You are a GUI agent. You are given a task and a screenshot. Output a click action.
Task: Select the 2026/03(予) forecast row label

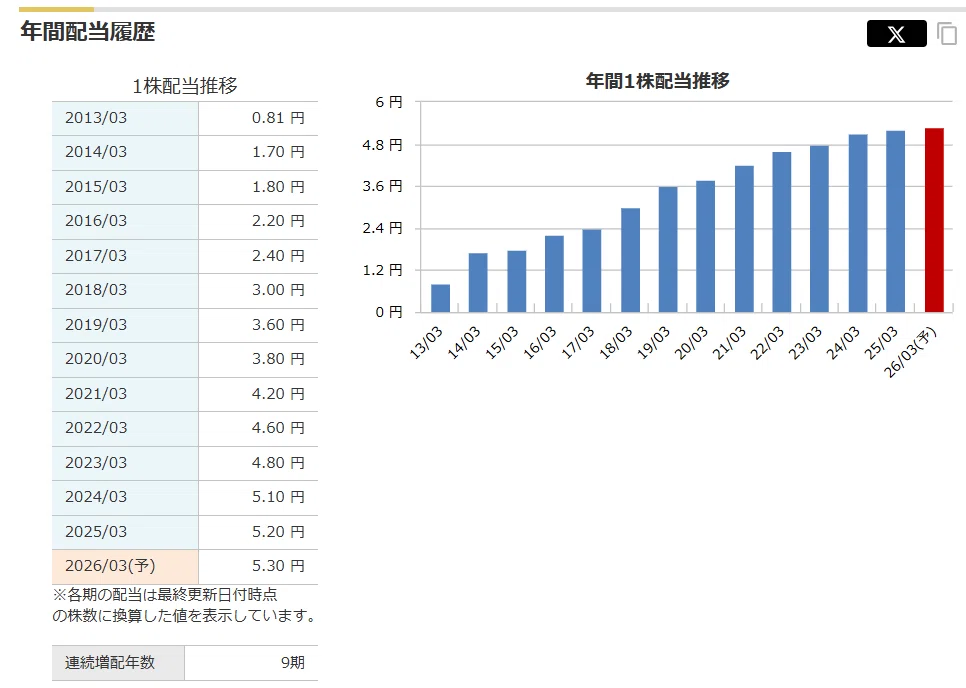pos(110,565)
